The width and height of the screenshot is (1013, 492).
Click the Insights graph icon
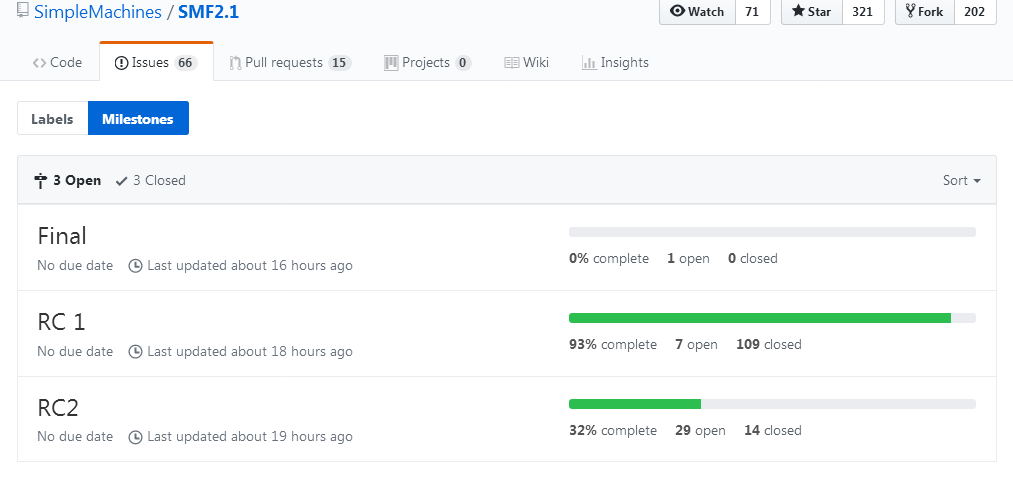(589, 63)
